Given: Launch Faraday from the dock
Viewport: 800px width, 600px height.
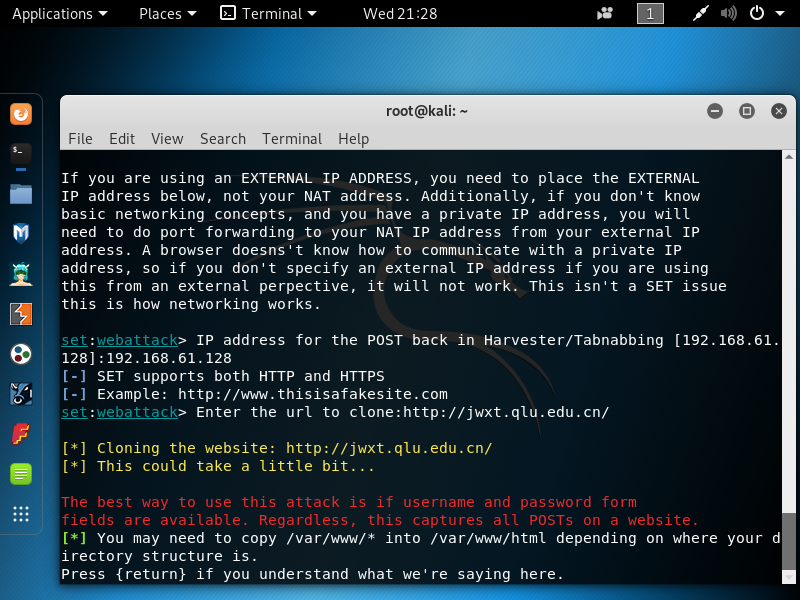Looking at the screenshot, I should (x=21, y=434).
